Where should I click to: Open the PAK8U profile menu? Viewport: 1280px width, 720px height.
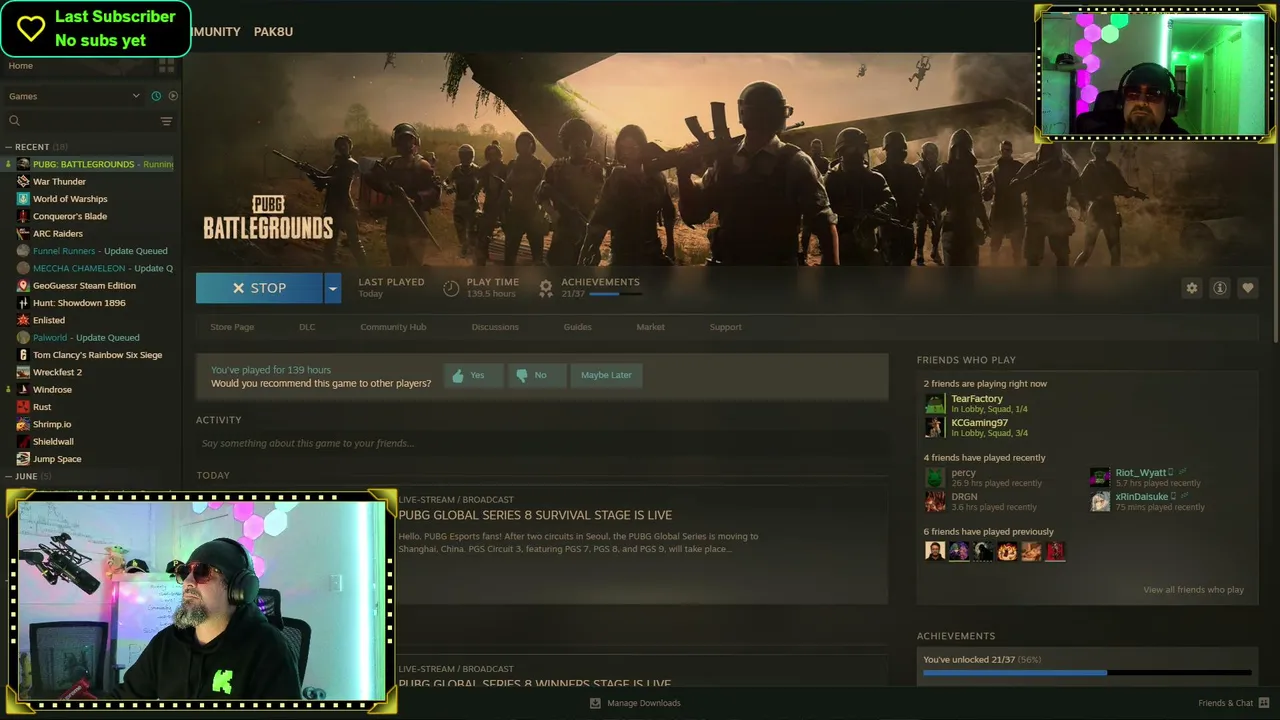click(x=273, y=32)
